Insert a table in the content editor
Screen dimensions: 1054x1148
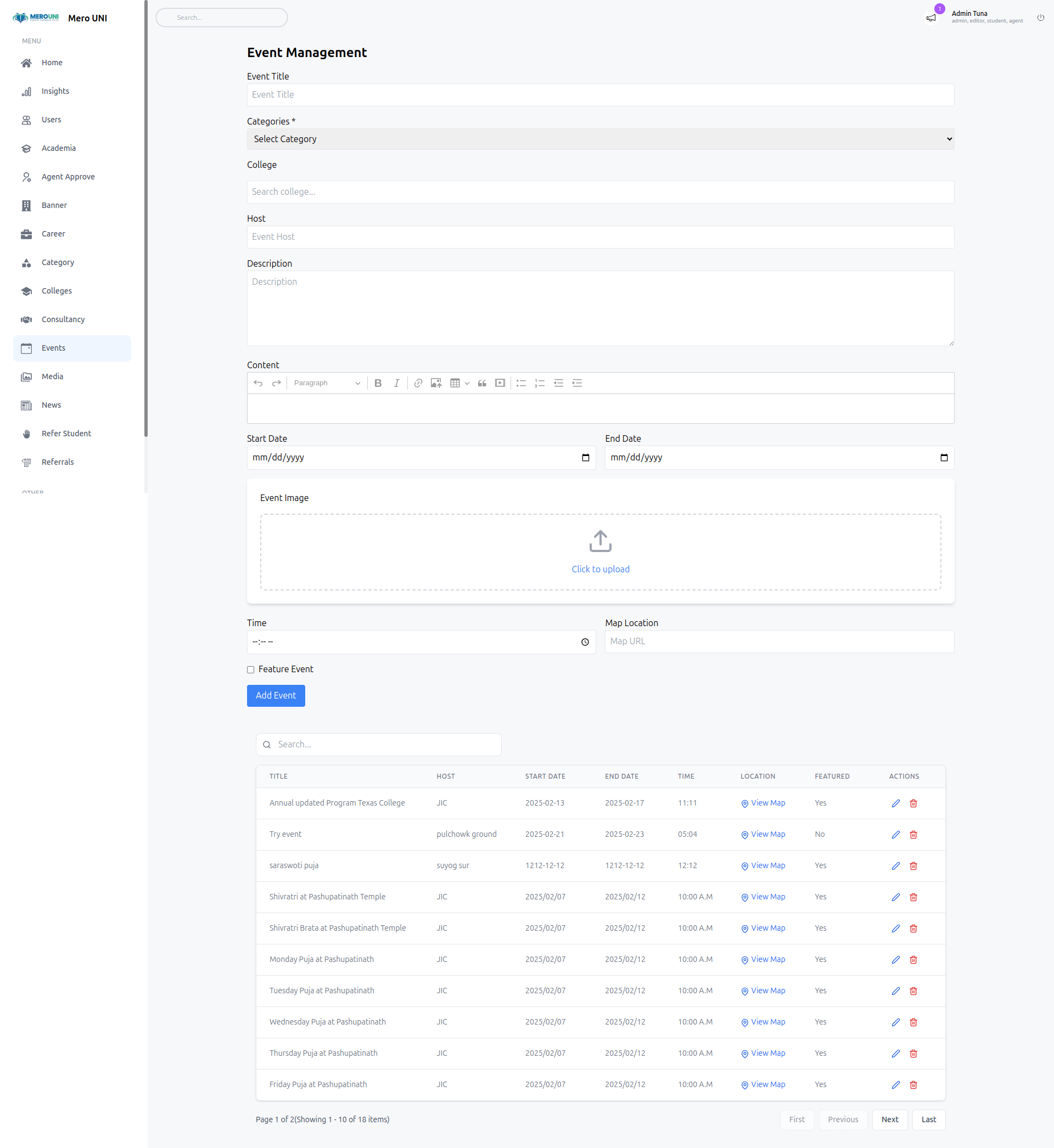click(455, 382)
